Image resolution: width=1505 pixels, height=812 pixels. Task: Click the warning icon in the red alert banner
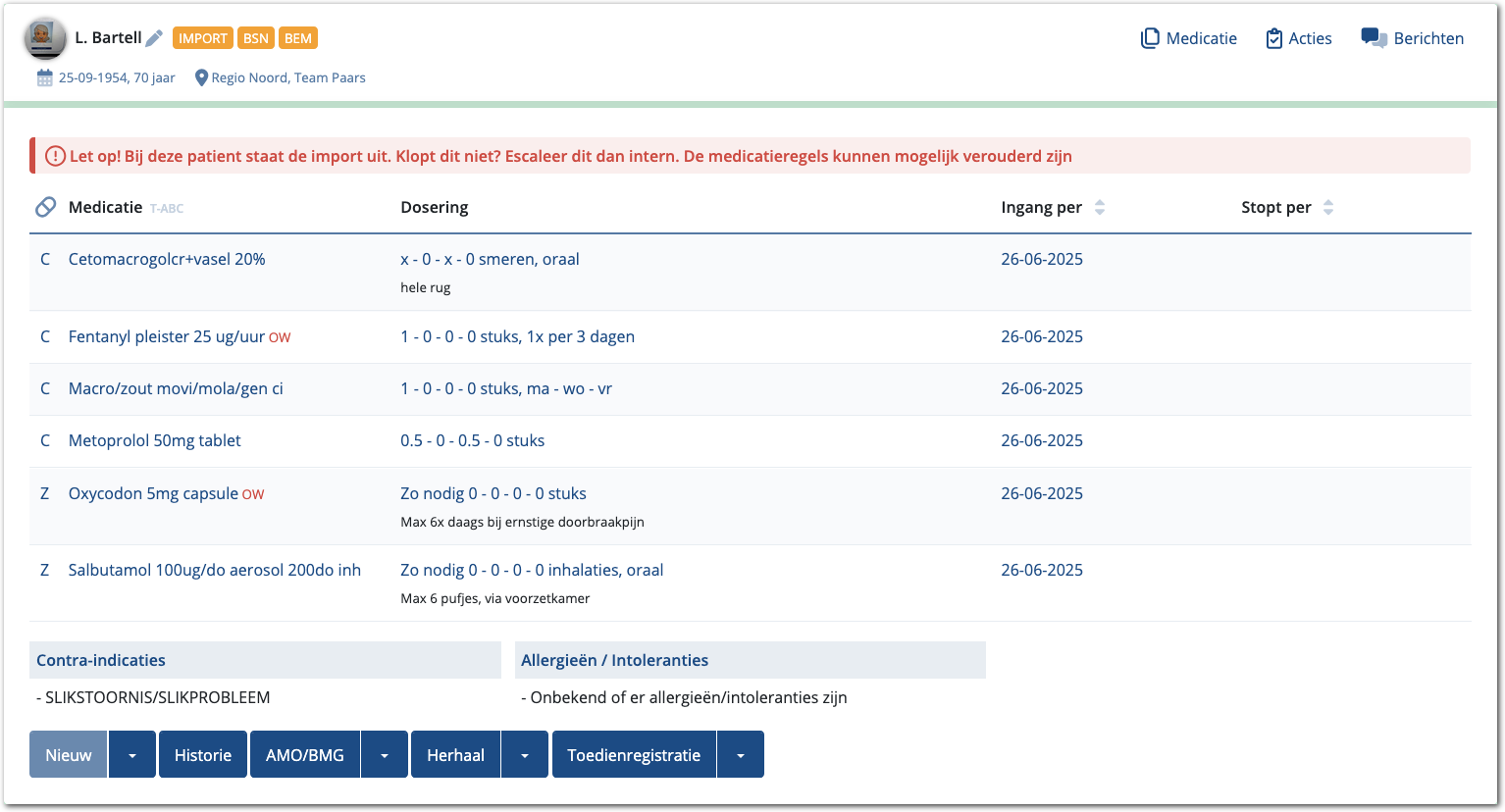point(55,156)
